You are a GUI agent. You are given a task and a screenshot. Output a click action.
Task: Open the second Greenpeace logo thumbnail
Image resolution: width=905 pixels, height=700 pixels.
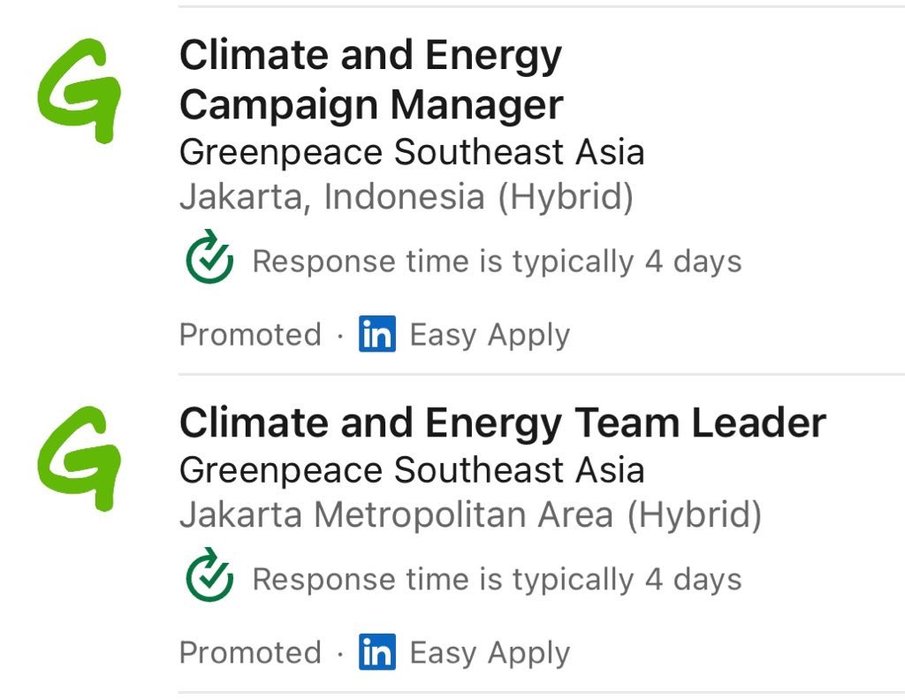tap(80, 458)
